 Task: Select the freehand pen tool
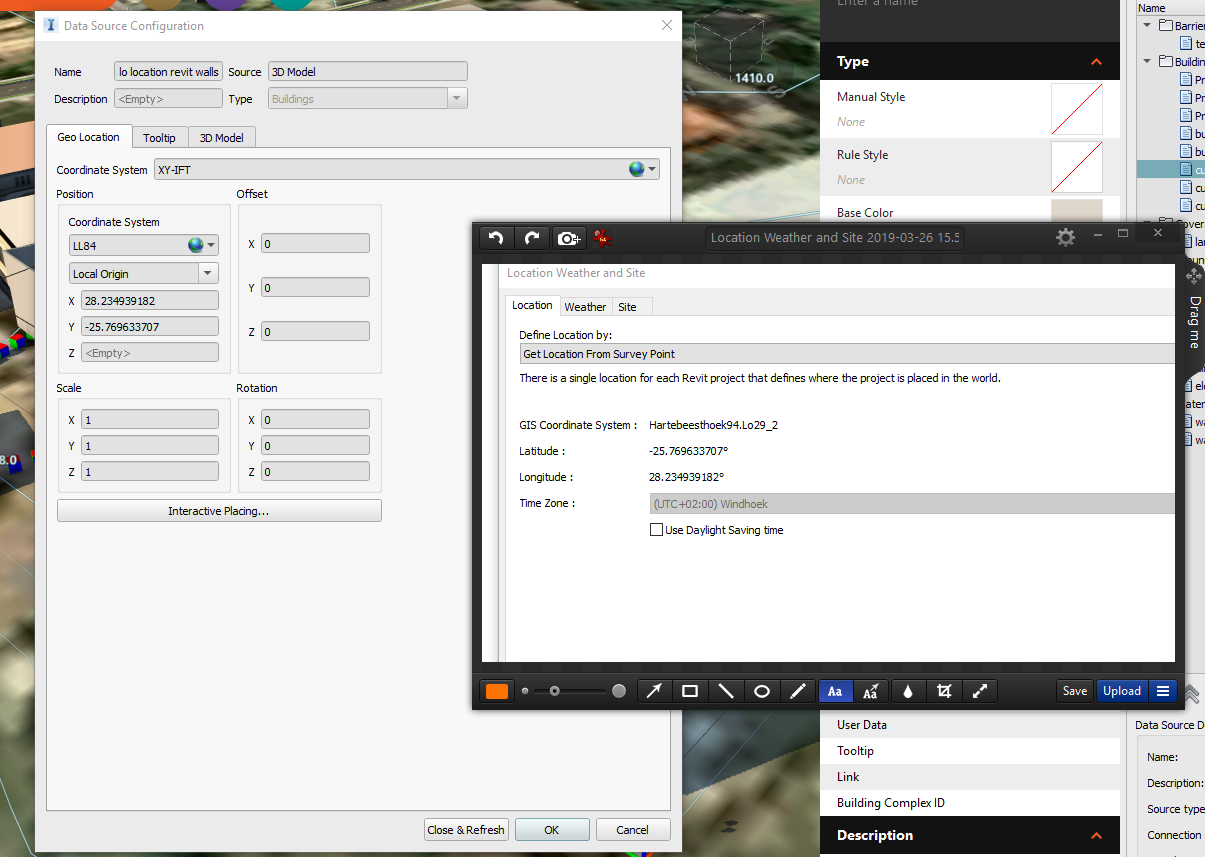click(797, 691)
